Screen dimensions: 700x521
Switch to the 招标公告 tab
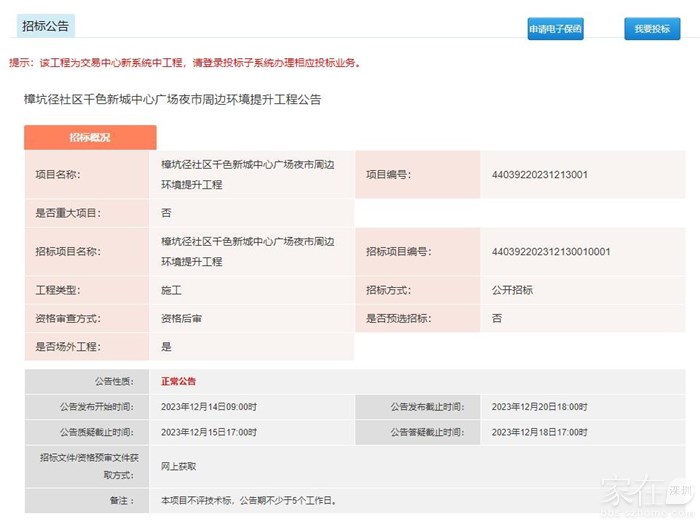tap(45, 26)
